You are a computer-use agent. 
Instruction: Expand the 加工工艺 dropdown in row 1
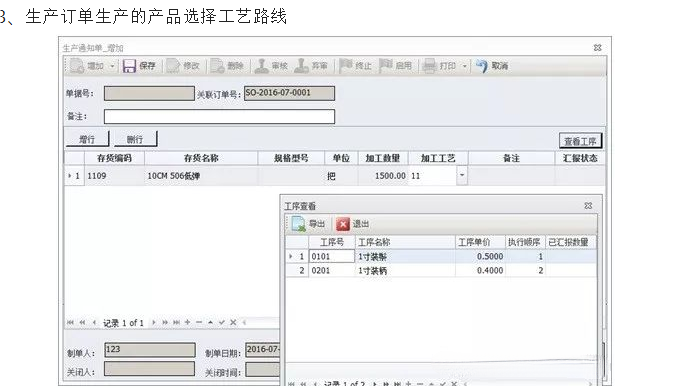[462, 175]
